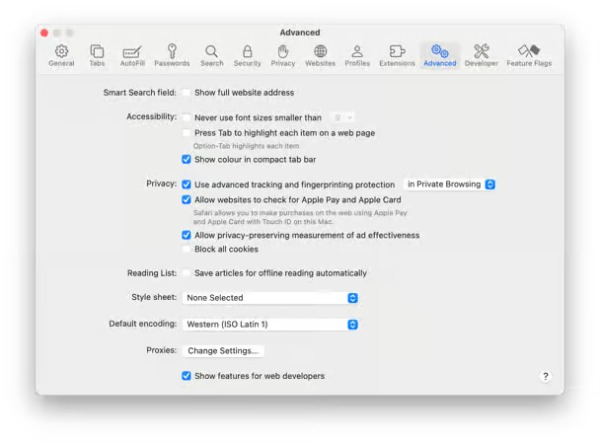The image size is (600, 442).
Task: Open help with the question mark button
Action: (x=545, y=376)
